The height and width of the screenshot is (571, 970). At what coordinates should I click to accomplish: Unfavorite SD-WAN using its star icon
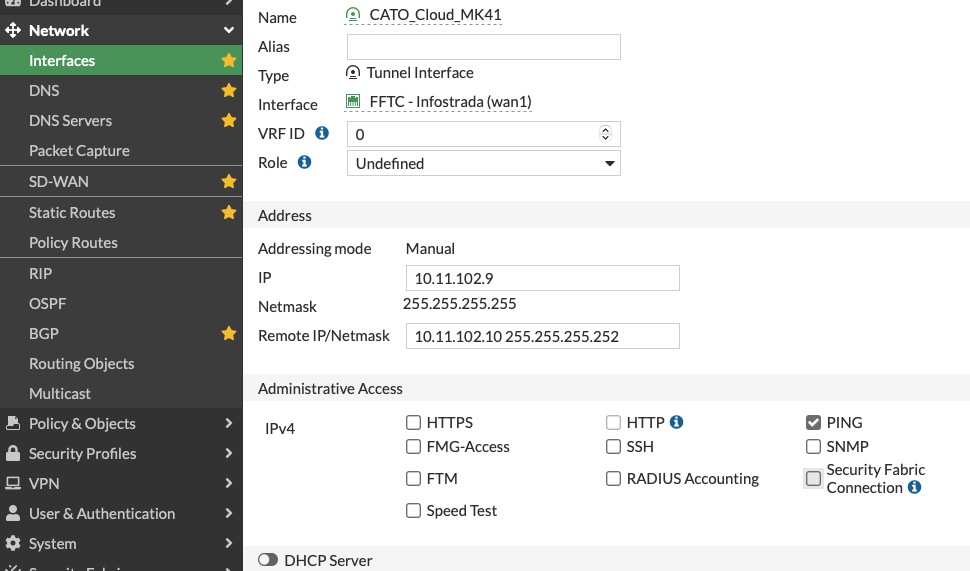[x=229, y=181]
